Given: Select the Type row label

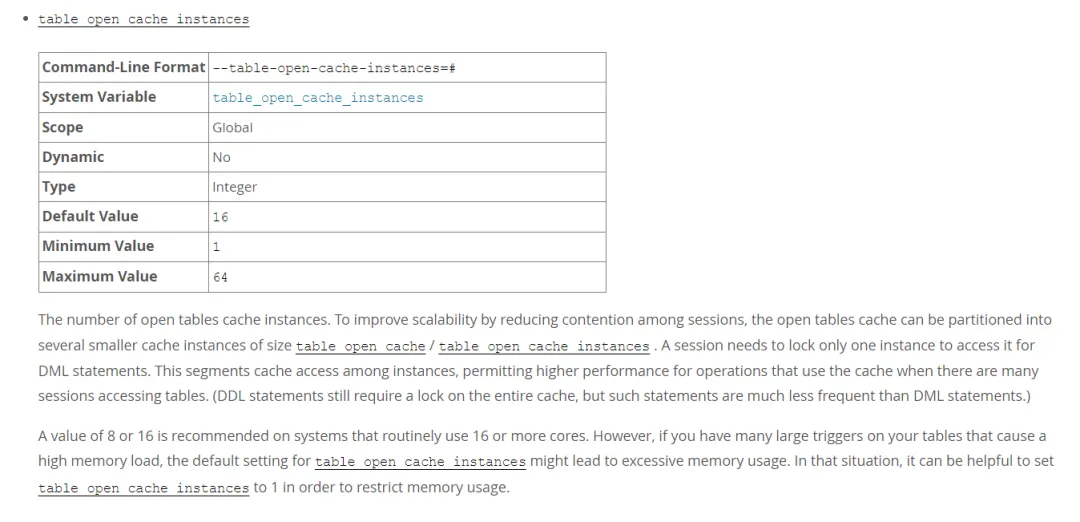Looking at the screenshot, I should click(59, 187).
